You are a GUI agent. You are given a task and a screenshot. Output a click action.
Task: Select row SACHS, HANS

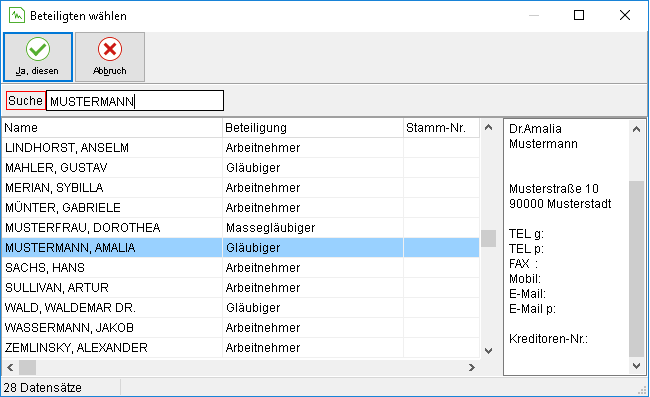coord(240,267)
